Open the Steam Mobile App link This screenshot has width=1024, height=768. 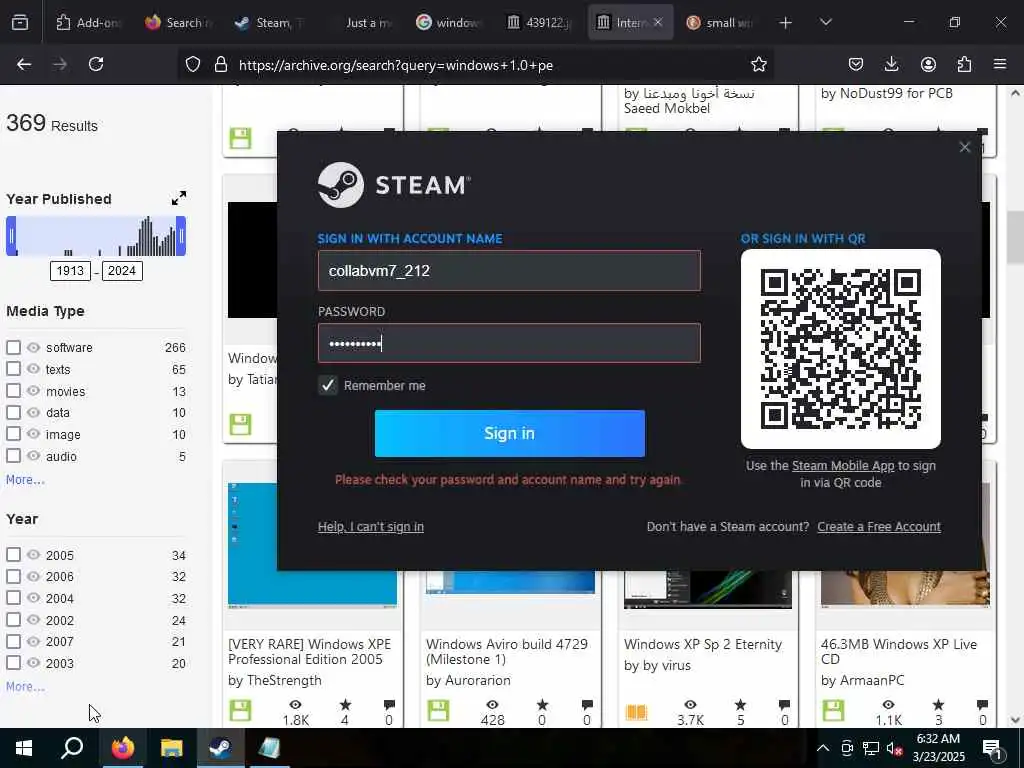point(842,466)
